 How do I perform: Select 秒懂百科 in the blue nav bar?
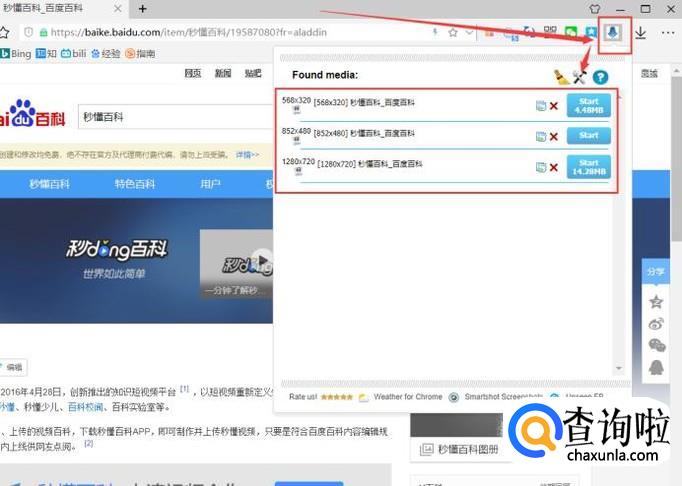(50, 184)
